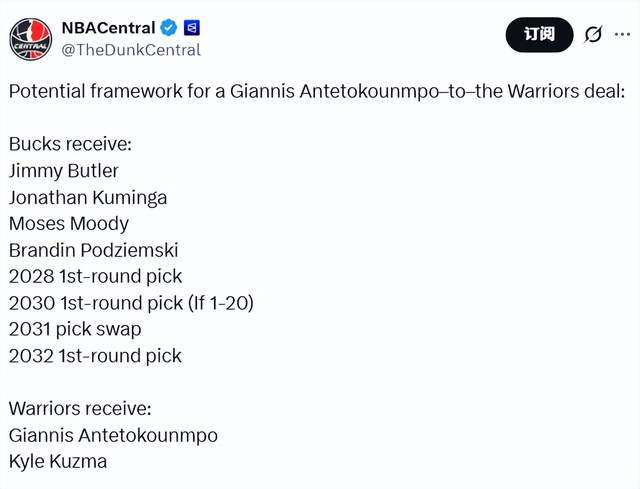Click the NBACentral profile avatar
640x489 pixels.
coord(31,38)
